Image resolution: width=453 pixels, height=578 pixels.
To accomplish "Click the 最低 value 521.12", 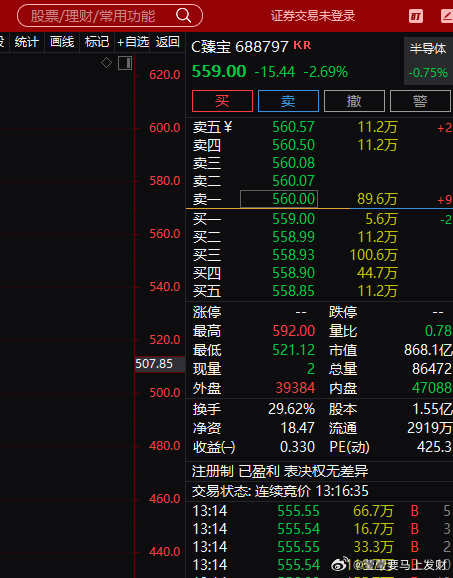I will [294, 350].
